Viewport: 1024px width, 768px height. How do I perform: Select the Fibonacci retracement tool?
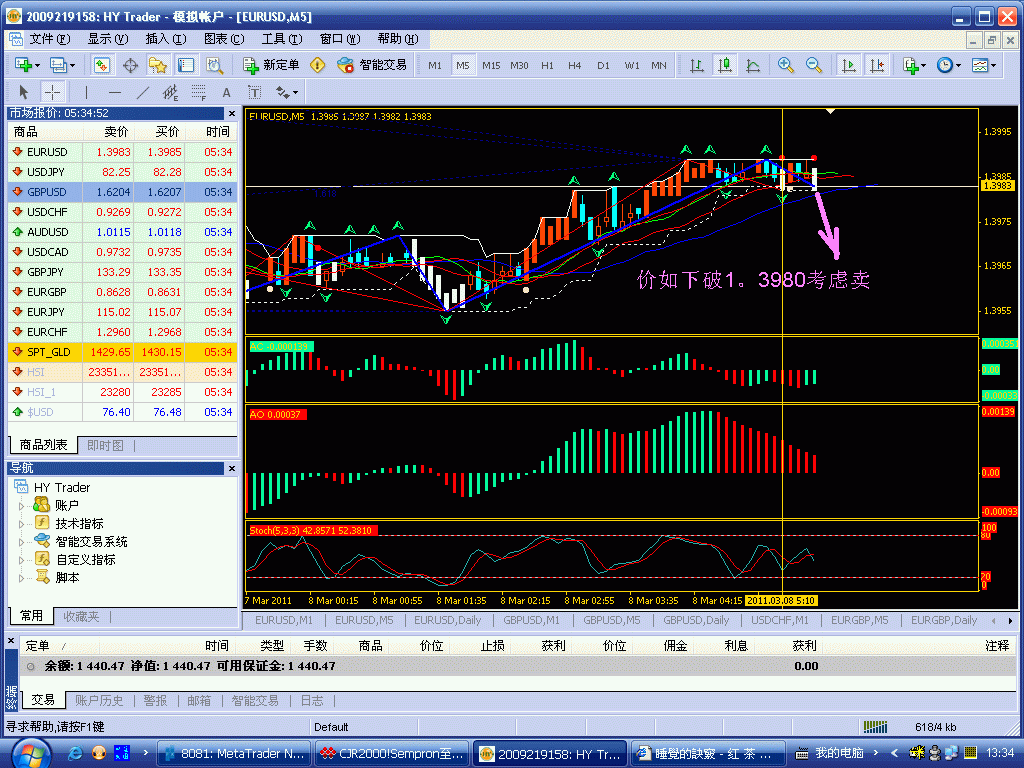click(x=199, y=92)
